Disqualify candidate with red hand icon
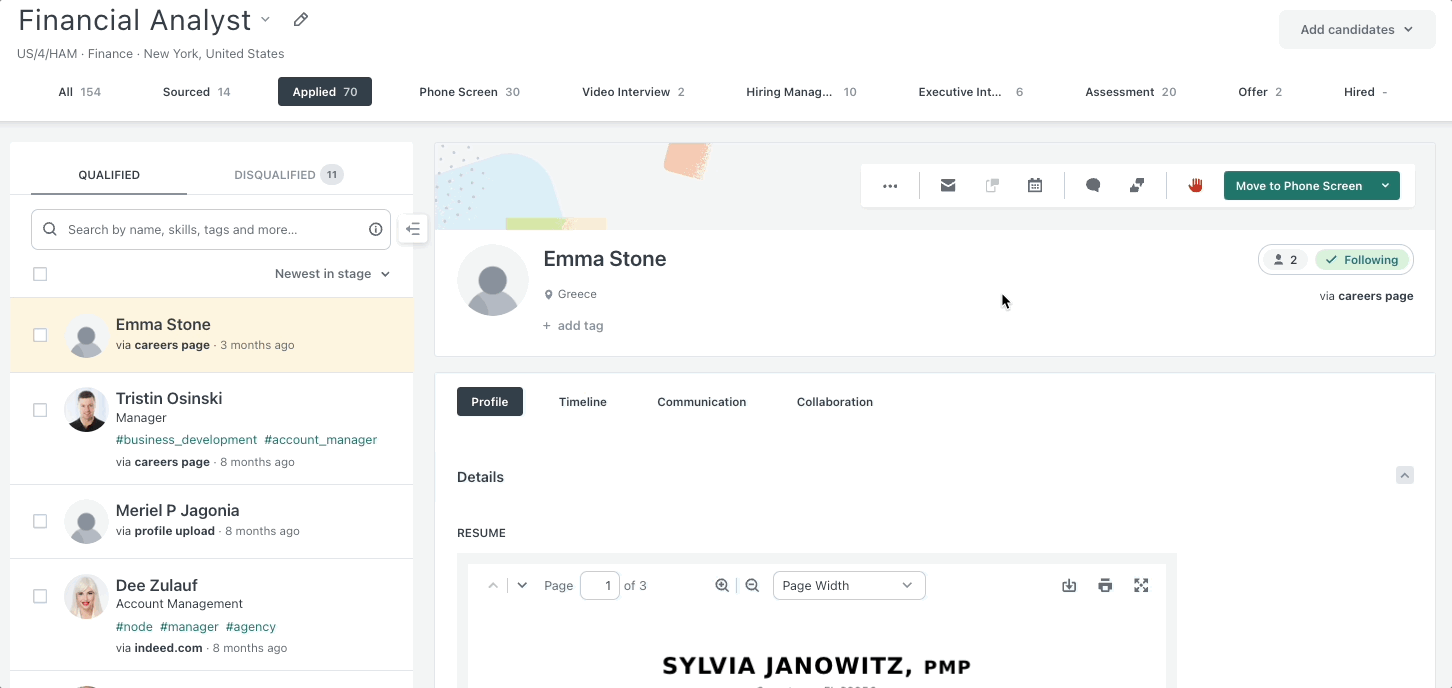This screenshot has height=688, width=1452. coord(1195,186)
